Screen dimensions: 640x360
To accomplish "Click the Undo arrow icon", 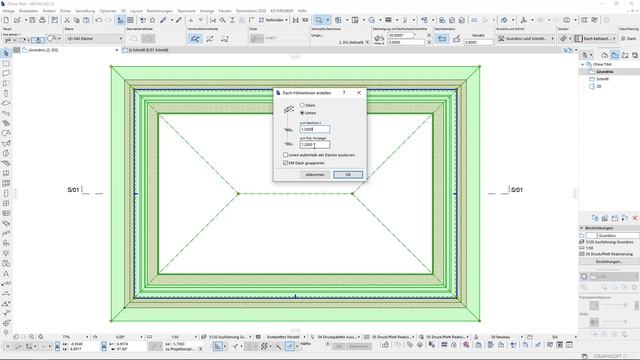I will pos(99,20).
